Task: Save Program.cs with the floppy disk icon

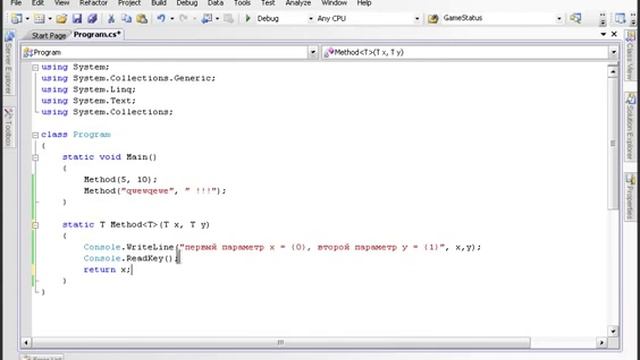Action: [77, 18]
